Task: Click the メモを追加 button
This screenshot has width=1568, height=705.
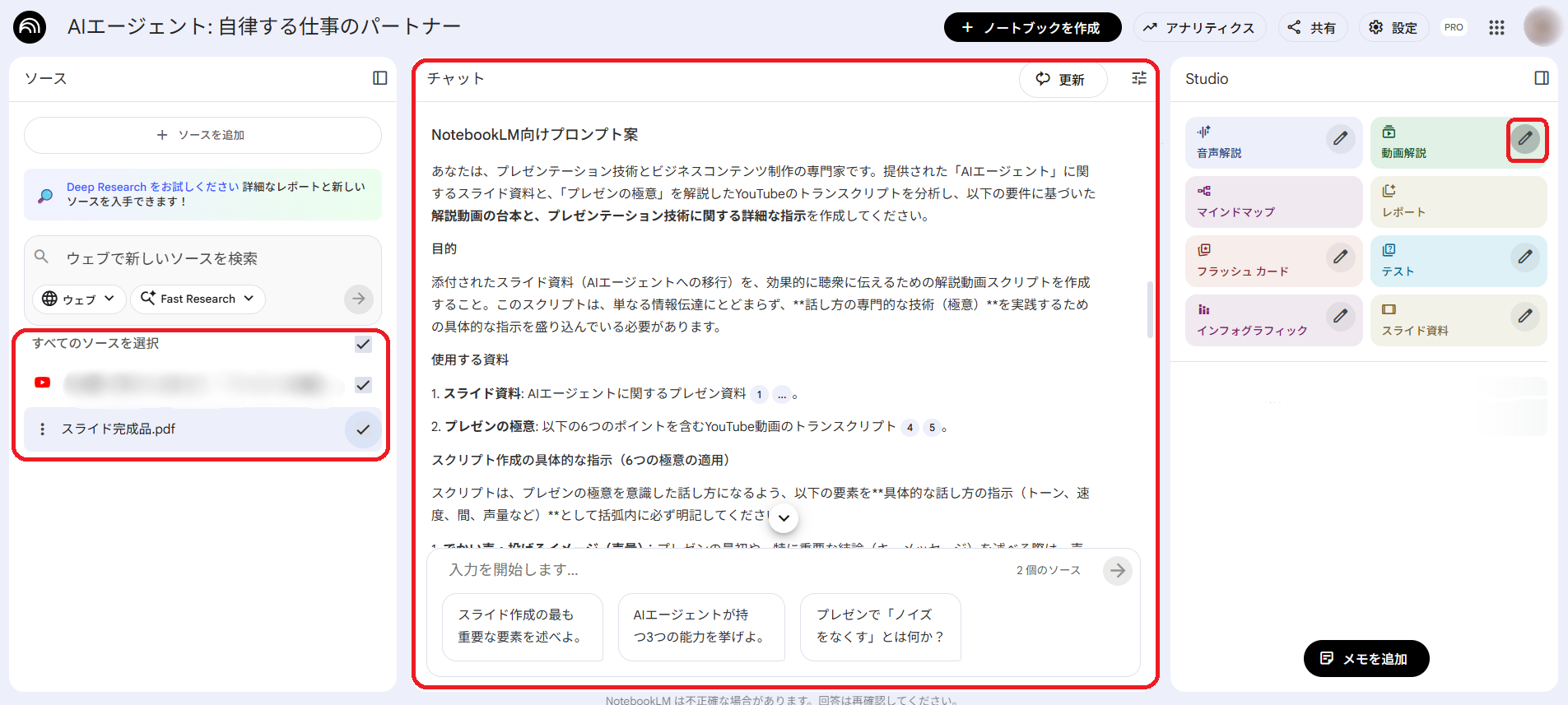Action: coord(1366,658)
